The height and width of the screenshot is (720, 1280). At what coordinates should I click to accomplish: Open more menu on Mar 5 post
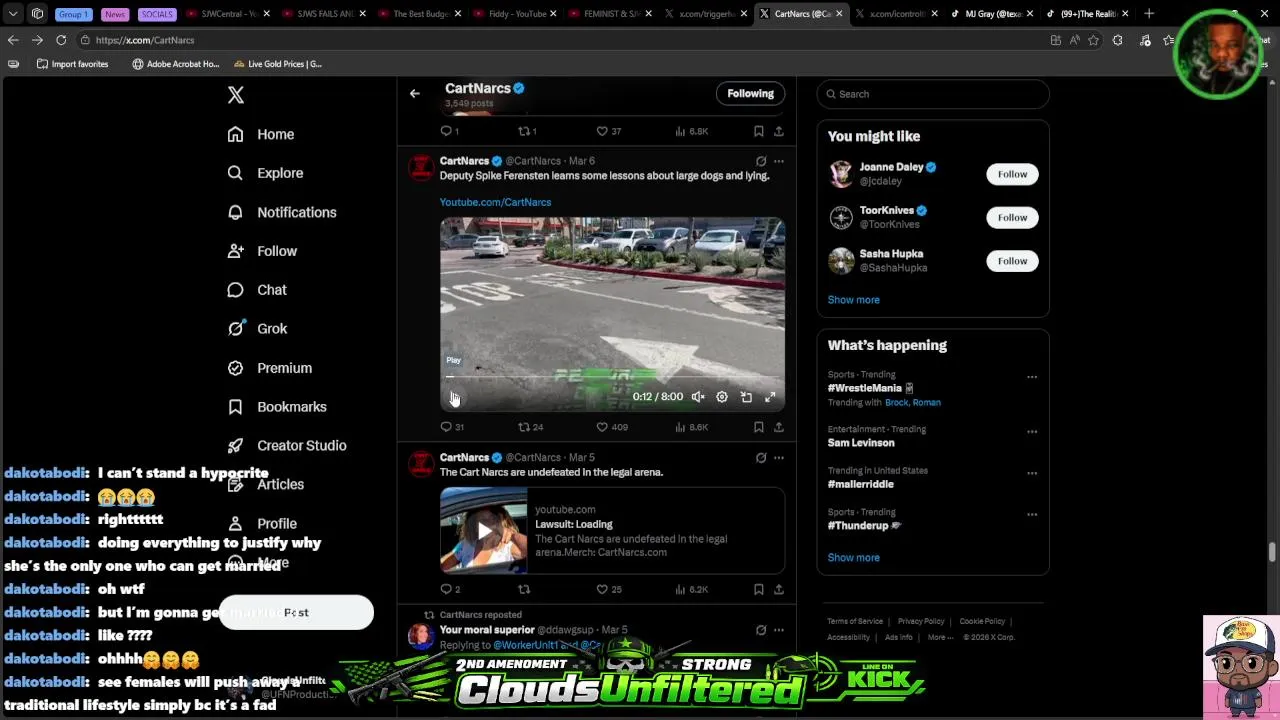(x=778, y=458)
